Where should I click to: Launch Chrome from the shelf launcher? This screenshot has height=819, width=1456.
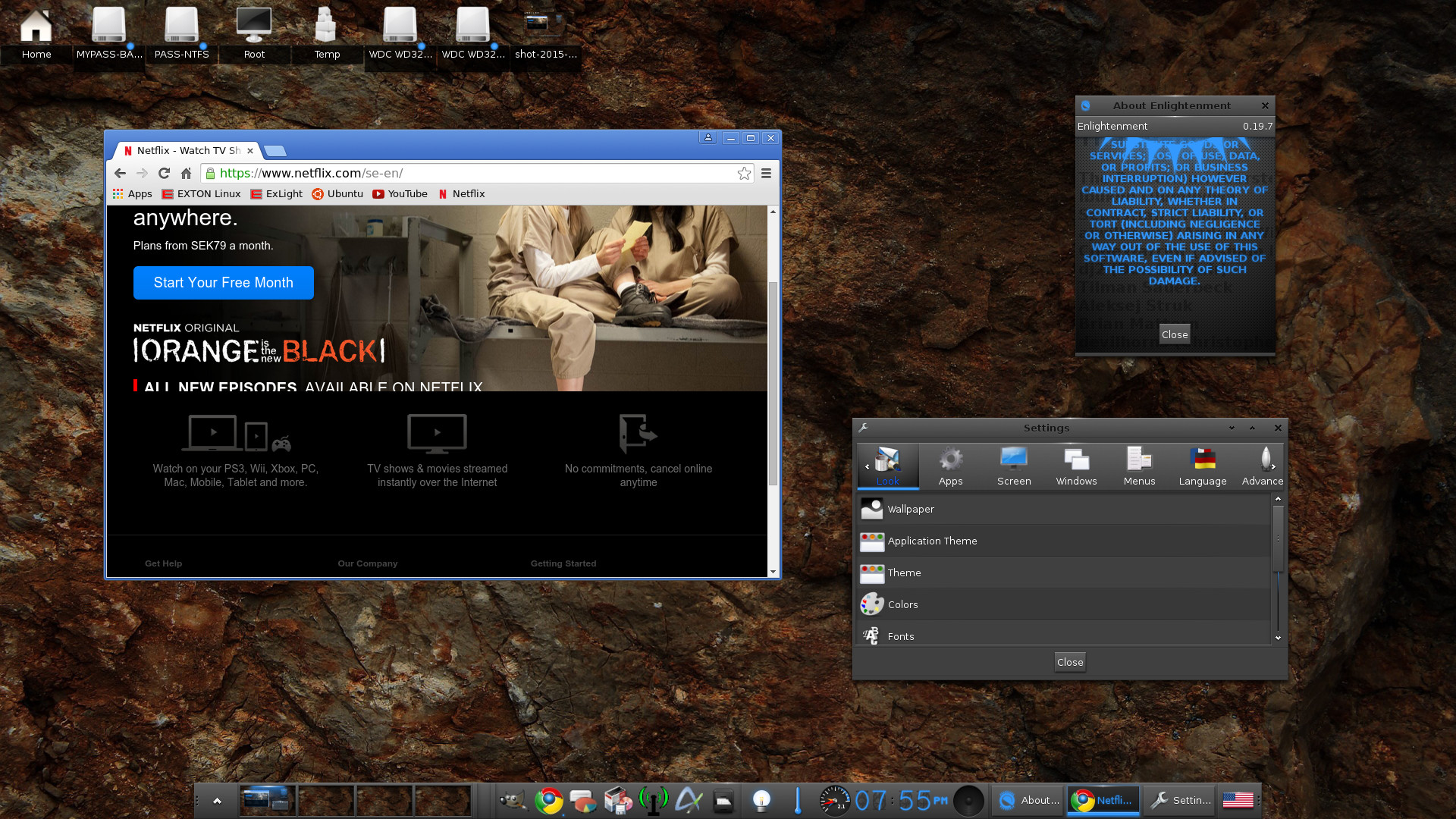(549, 800)
